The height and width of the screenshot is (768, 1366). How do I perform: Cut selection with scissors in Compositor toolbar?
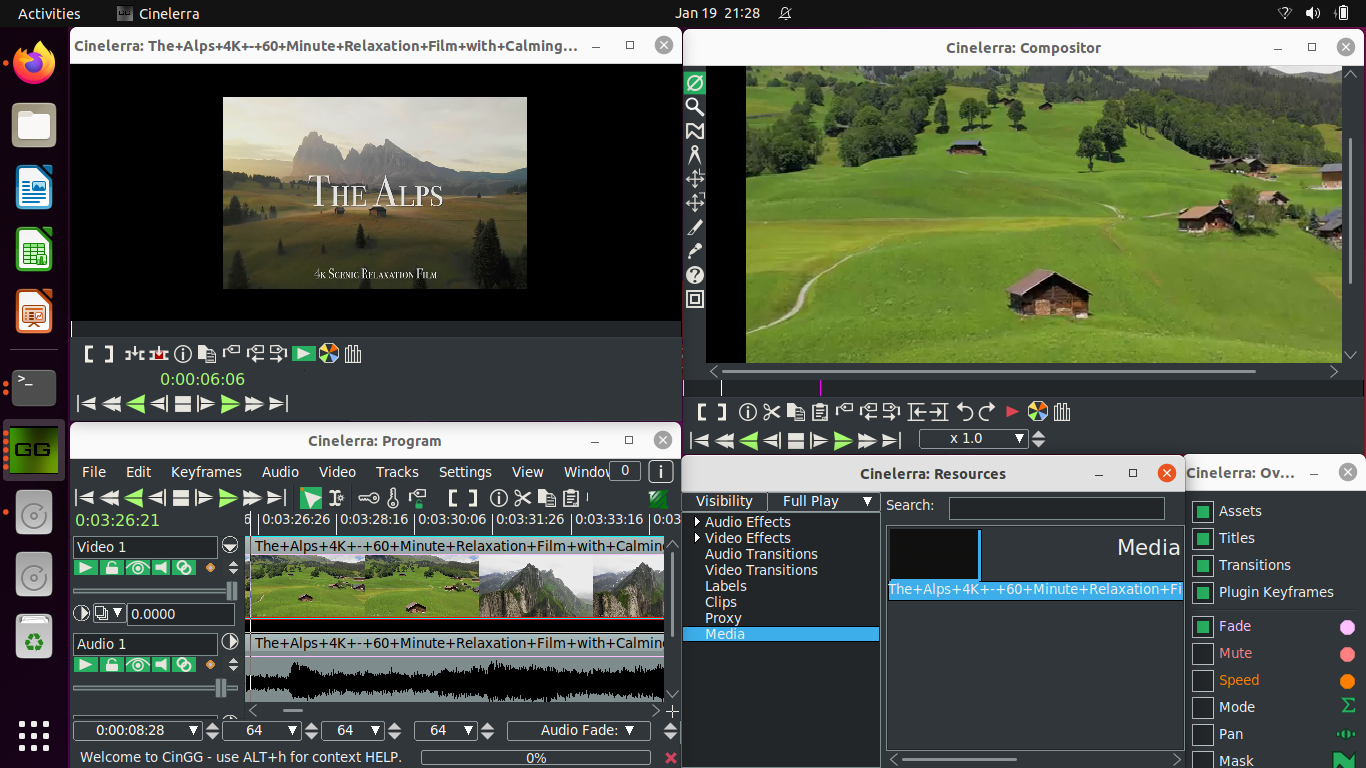771,411
